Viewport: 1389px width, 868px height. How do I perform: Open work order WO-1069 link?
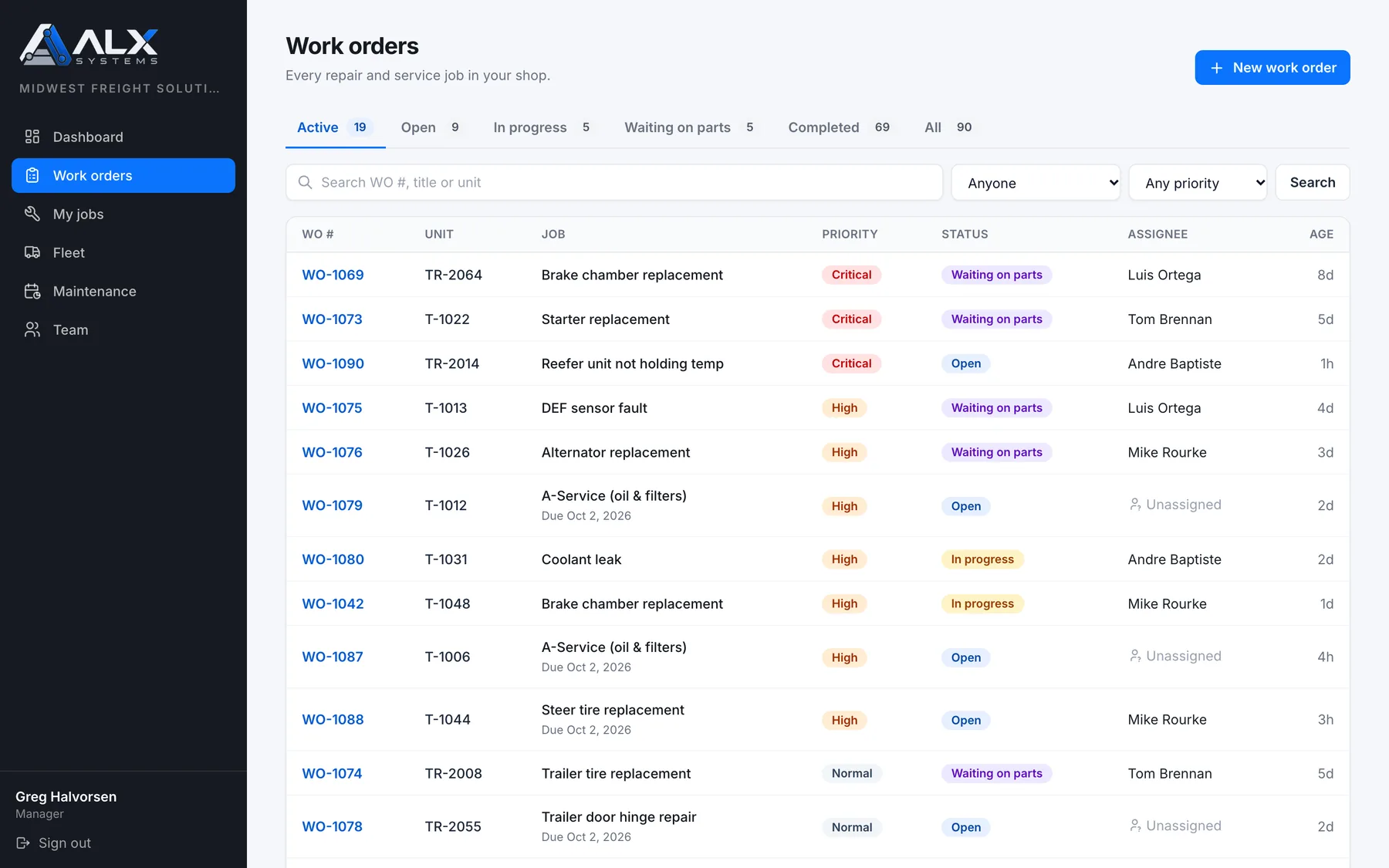[x=333, y=275]
